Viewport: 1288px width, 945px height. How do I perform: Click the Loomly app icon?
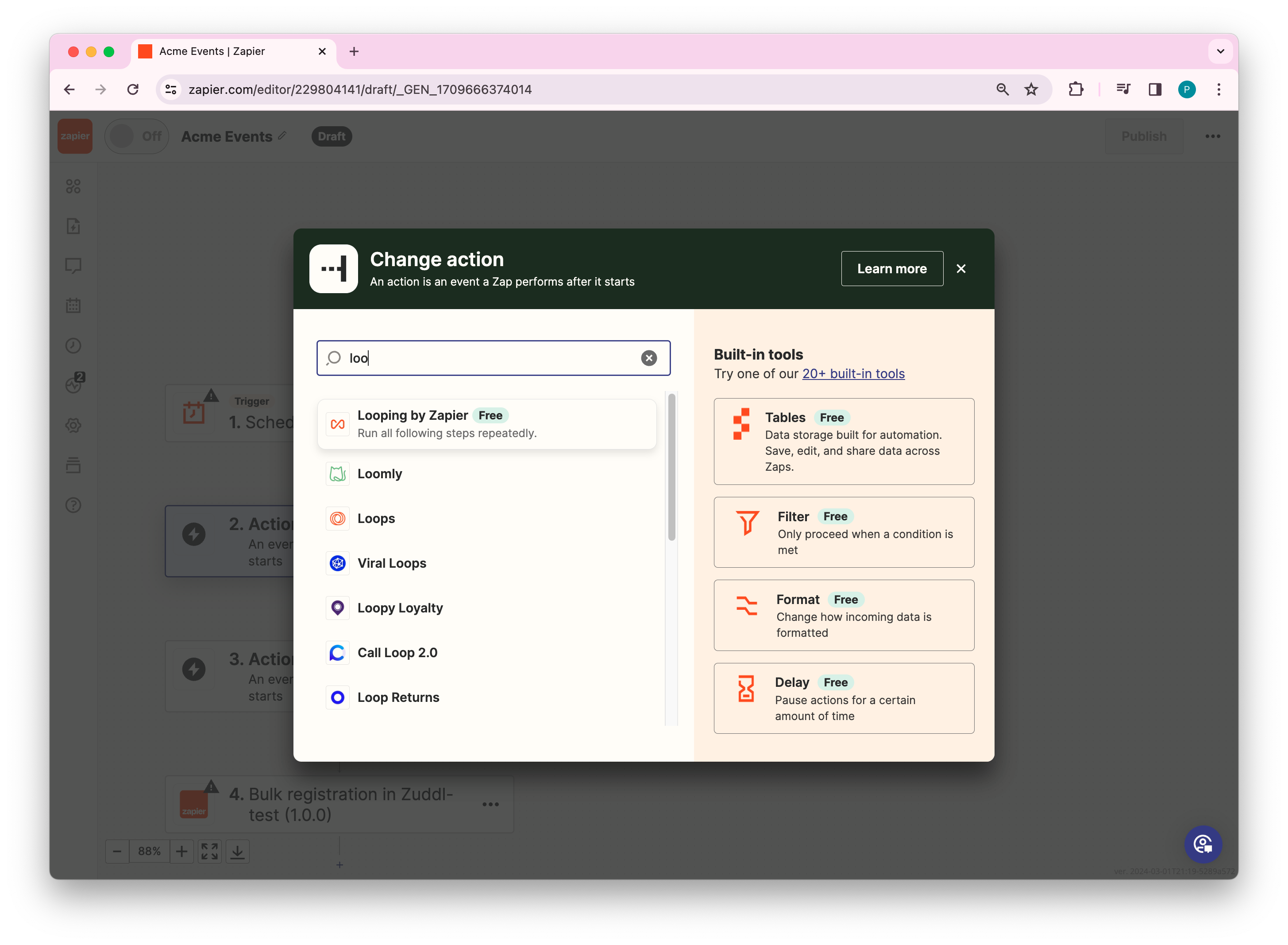coord(337,474)
